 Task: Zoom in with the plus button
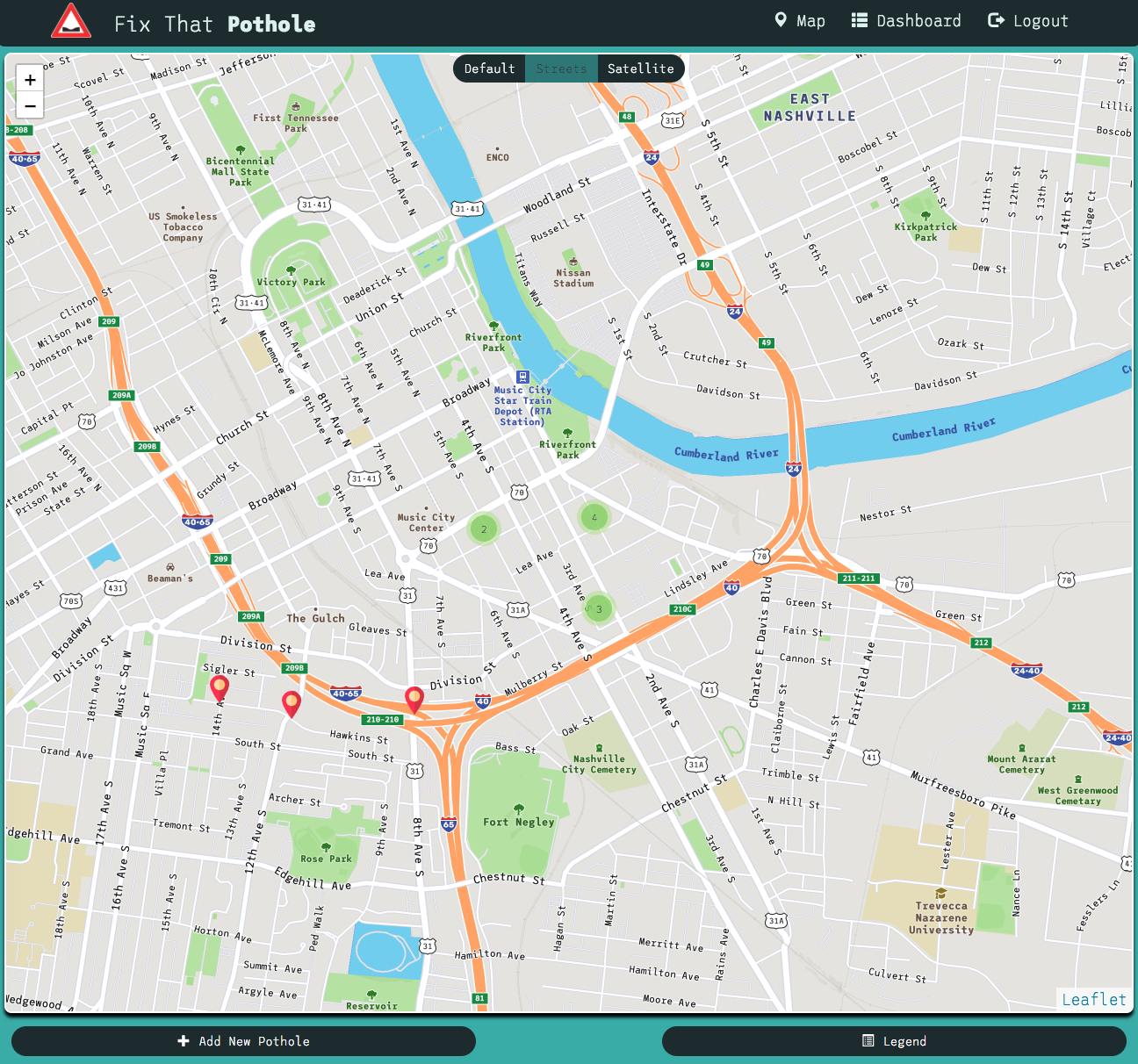click(x=30, y=80)
